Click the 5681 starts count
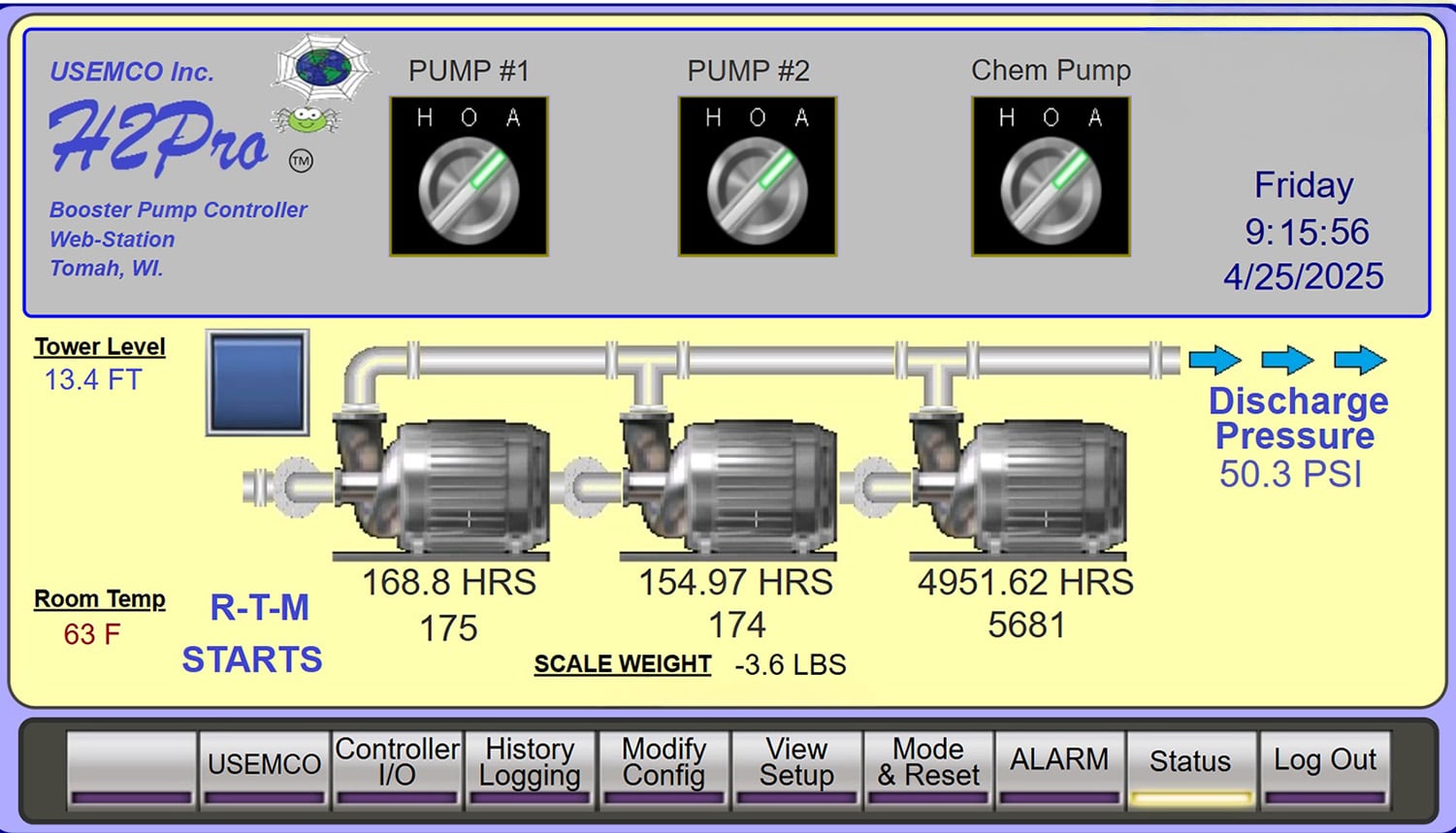This screenshot has height=833, width=1456. pos(1026,625)
